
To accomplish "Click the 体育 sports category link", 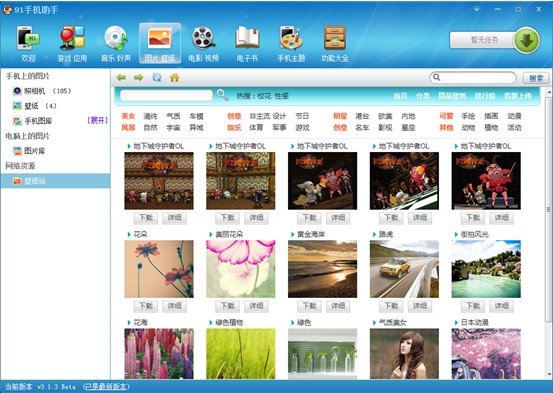I will pyautogui.click(x=256, y=127).
